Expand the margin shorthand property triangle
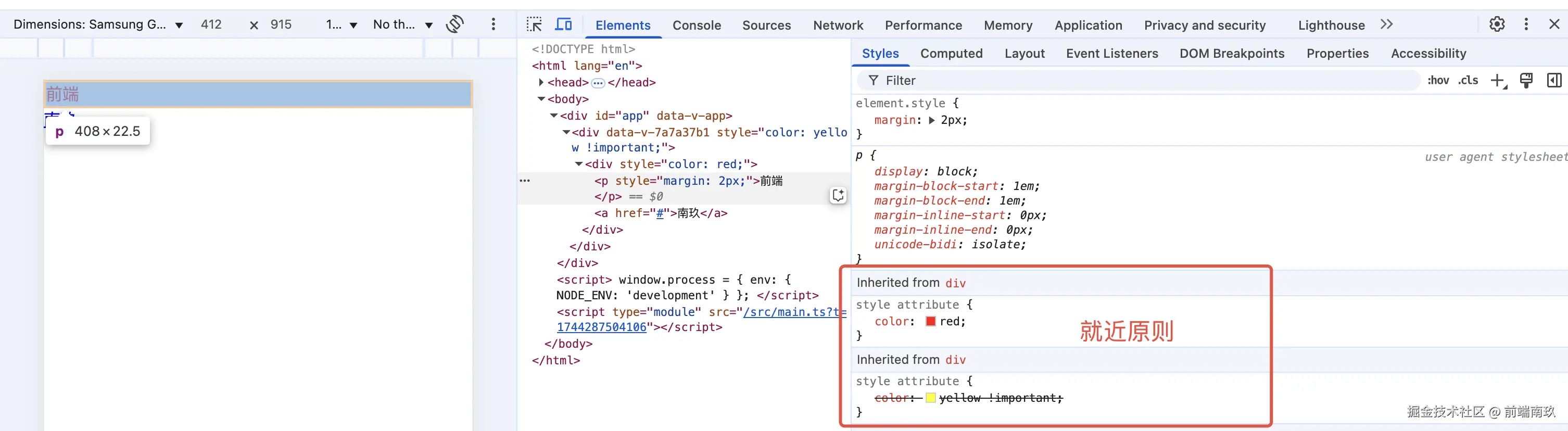This screenshot has height=431, width=1568. pyautogui.click(x=931, y=121)
